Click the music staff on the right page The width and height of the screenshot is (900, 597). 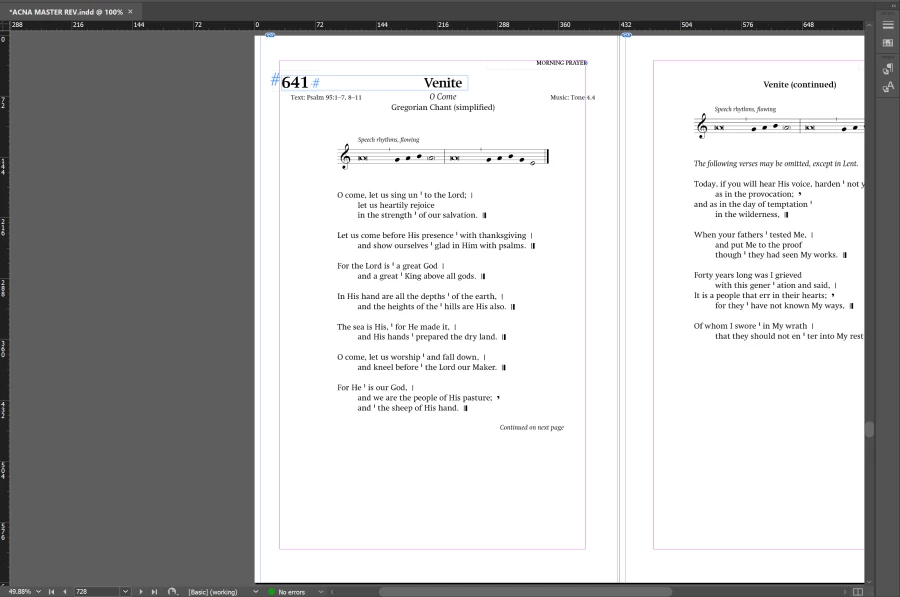779,126
